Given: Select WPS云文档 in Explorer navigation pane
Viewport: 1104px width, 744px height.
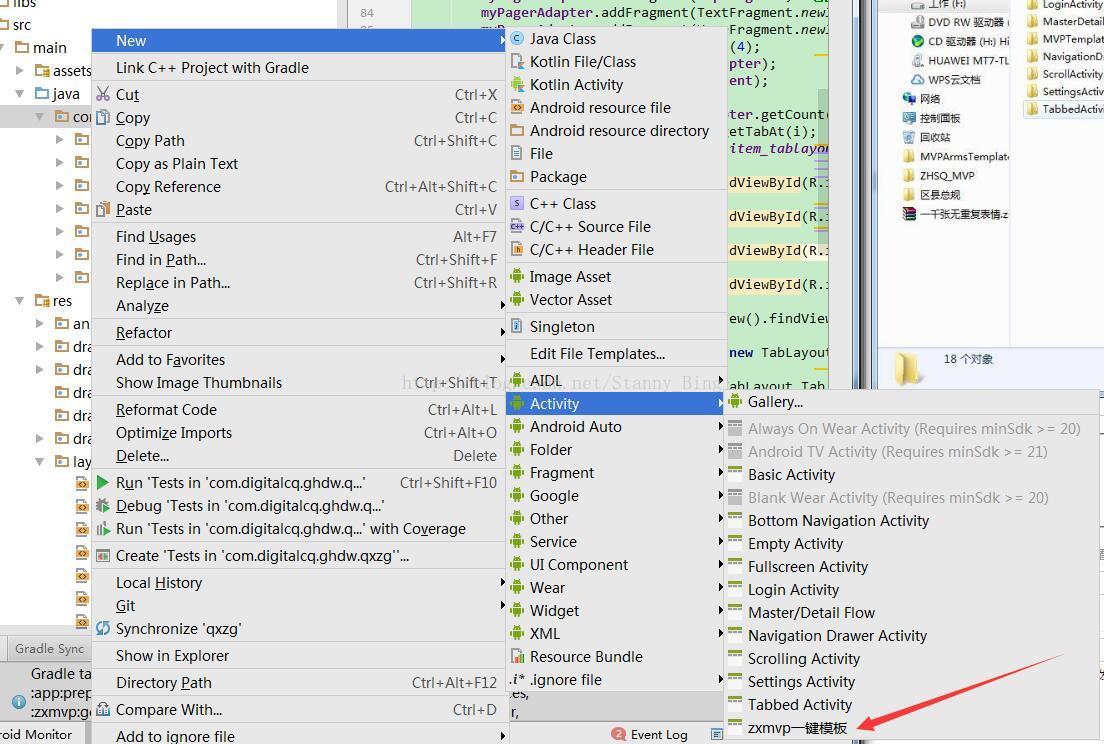Looking at the screenshot, I should [x=946, y=80].
